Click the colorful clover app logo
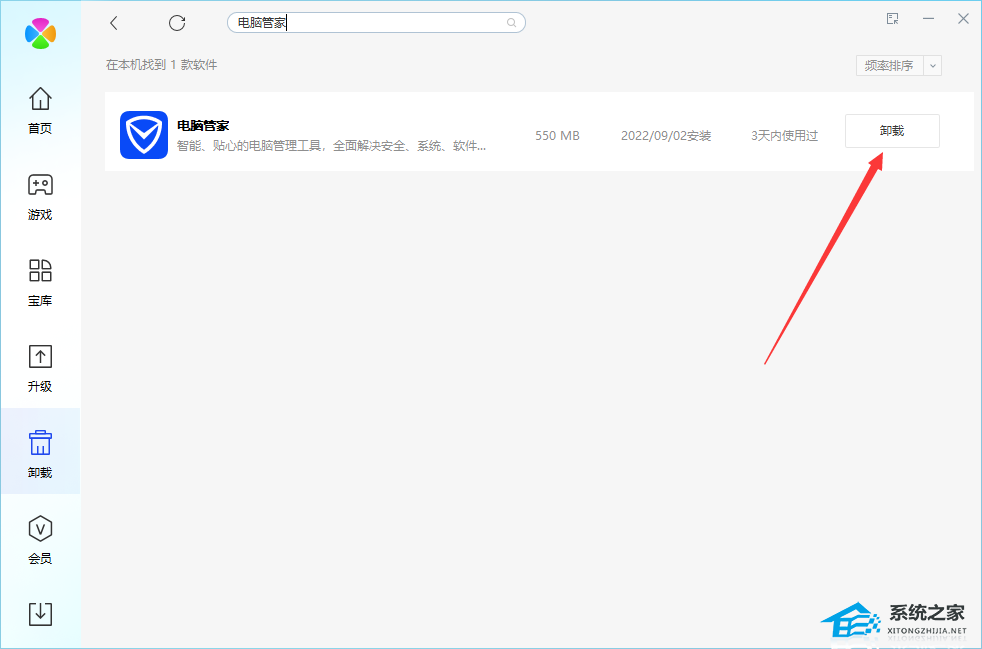This screenshot has height=649, width=982. click(x=41, y=33)
